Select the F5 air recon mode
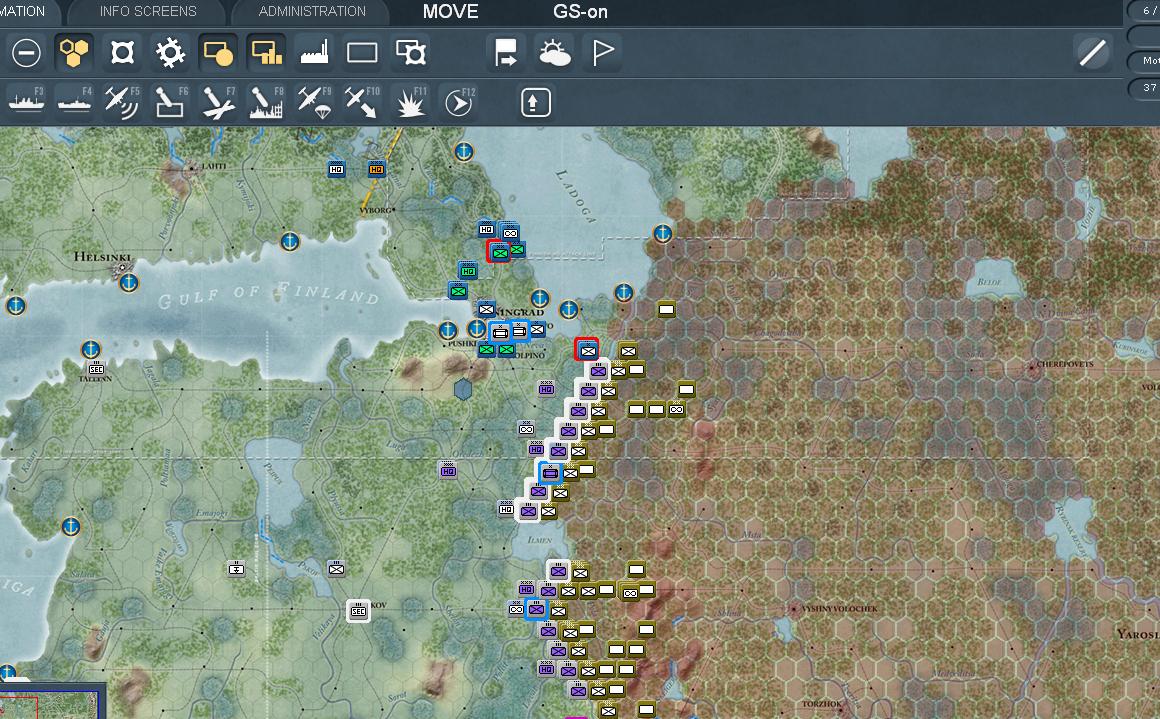The width and height of the screenshot is (1160, 719). [x=122, y=102]
